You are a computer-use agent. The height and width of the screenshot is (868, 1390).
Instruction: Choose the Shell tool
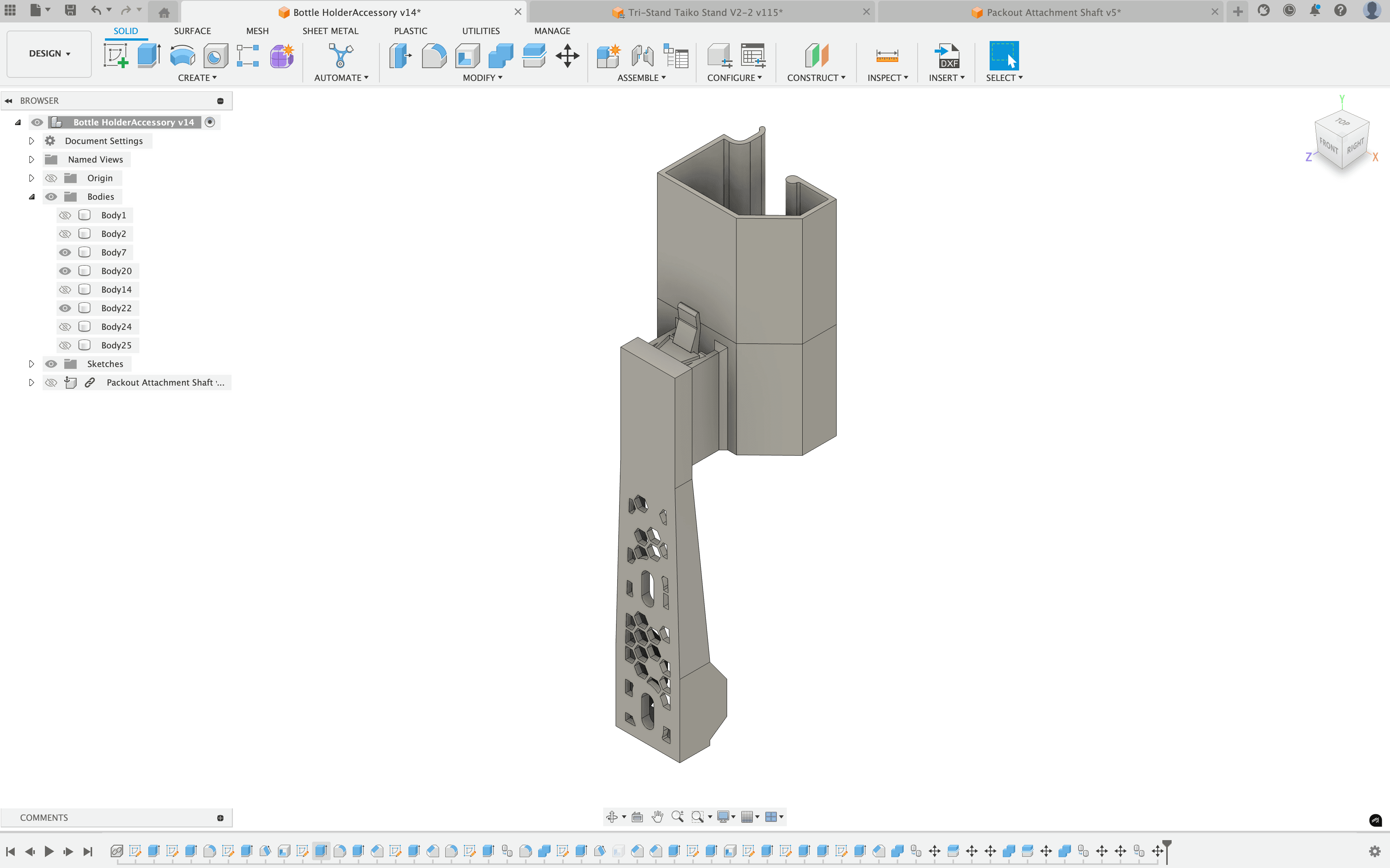pos(467,56)
